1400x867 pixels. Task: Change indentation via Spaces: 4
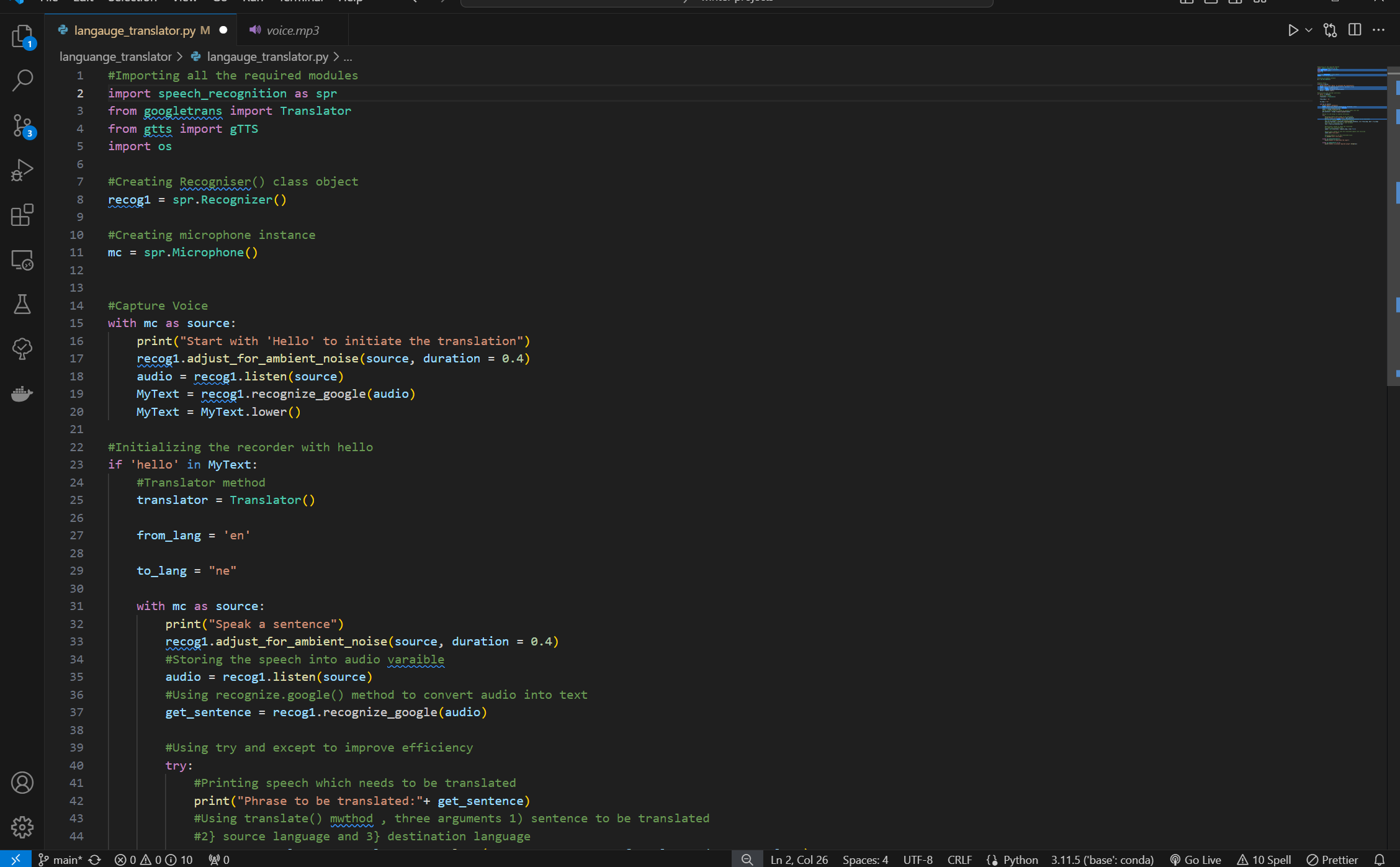point(866,860)
